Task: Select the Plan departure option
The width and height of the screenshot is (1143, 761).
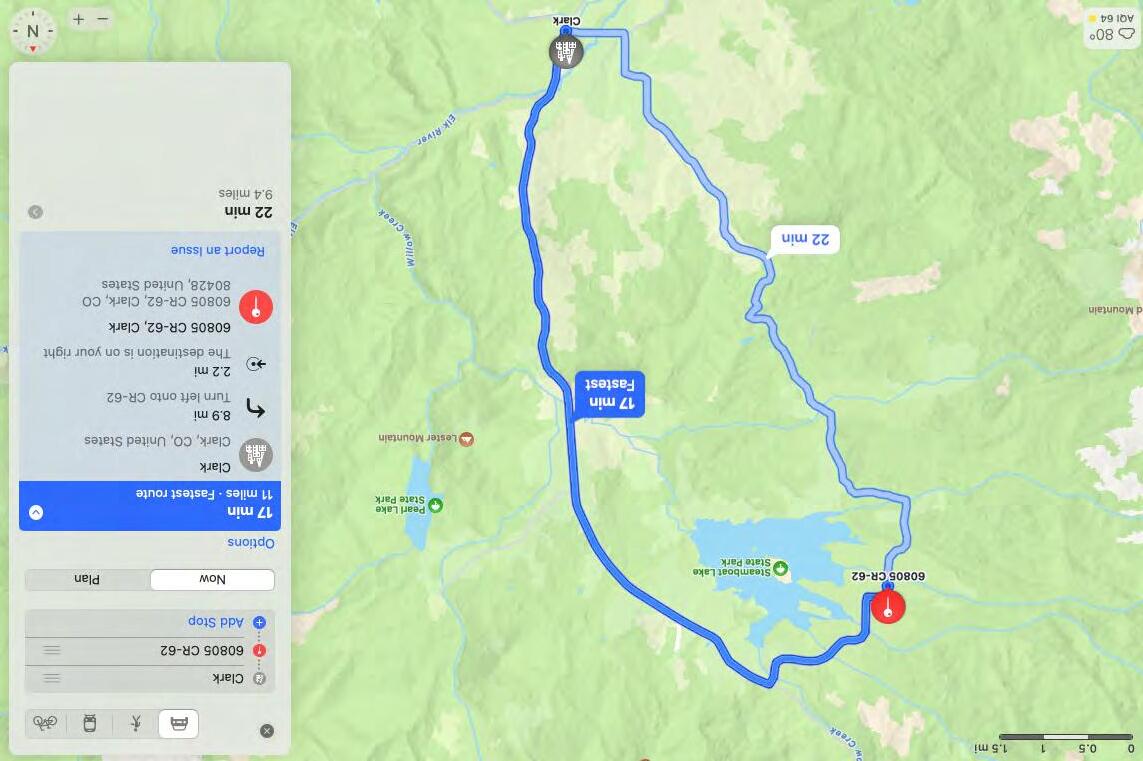Action: [87, 579]
